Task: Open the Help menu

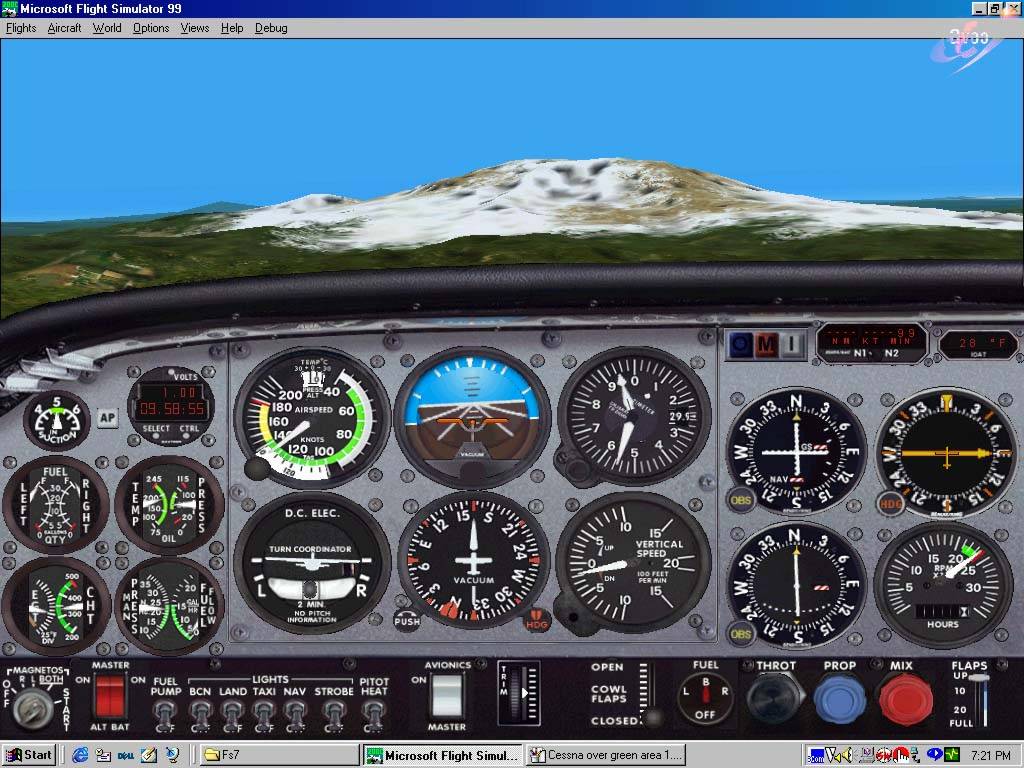Action: click(x=232, y=28)
